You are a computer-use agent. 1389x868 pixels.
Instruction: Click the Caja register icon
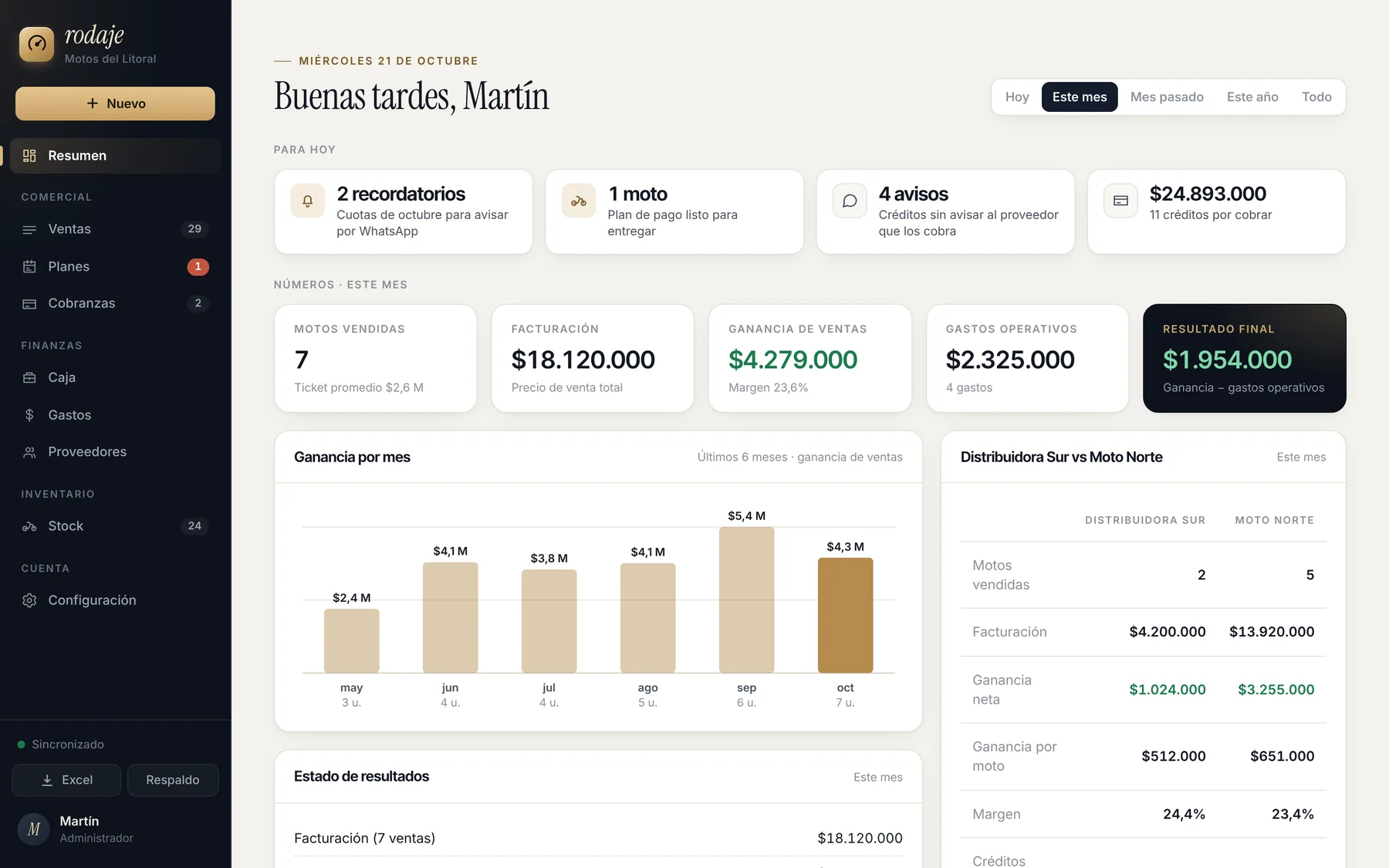coord(29,378)
